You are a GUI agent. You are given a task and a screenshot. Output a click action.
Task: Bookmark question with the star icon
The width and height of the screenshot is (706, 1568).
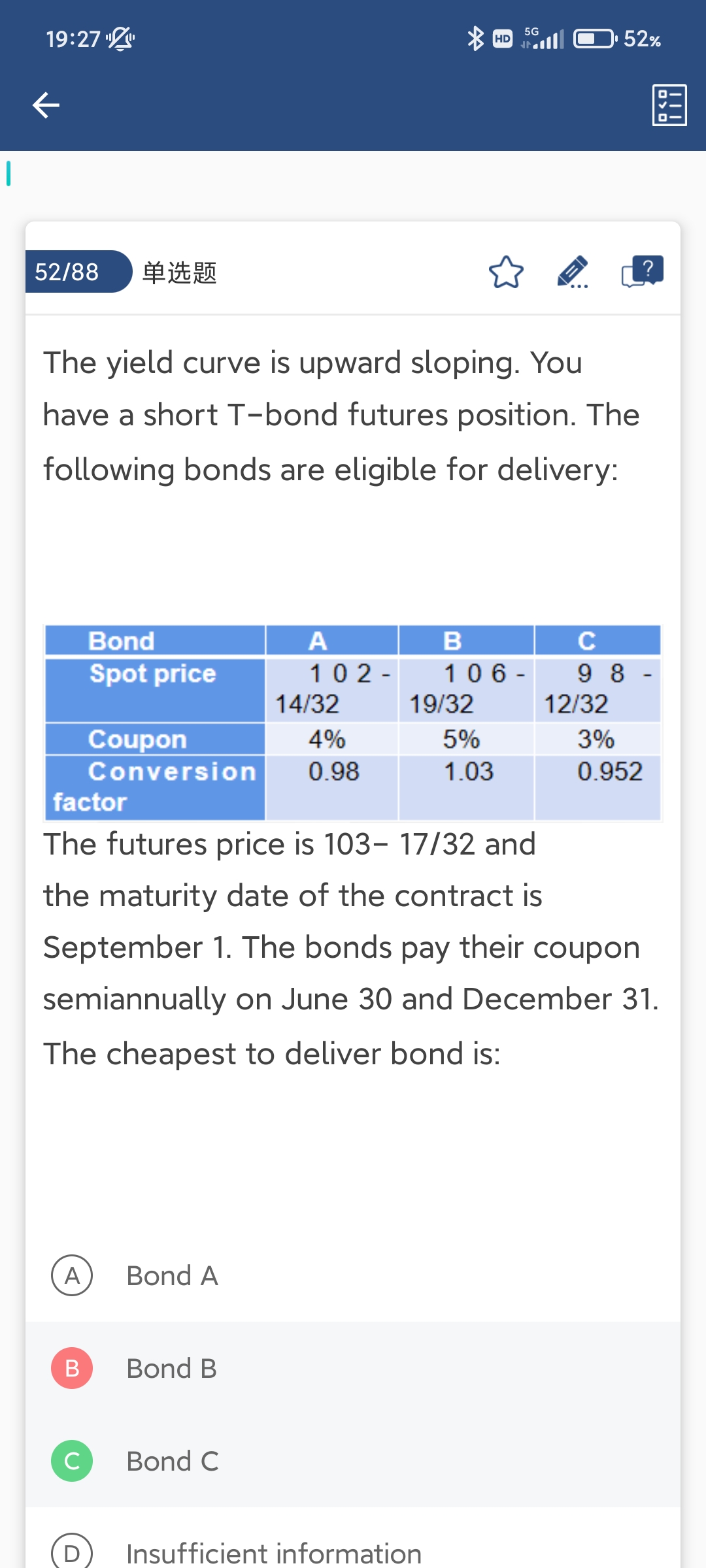point(506,272)
